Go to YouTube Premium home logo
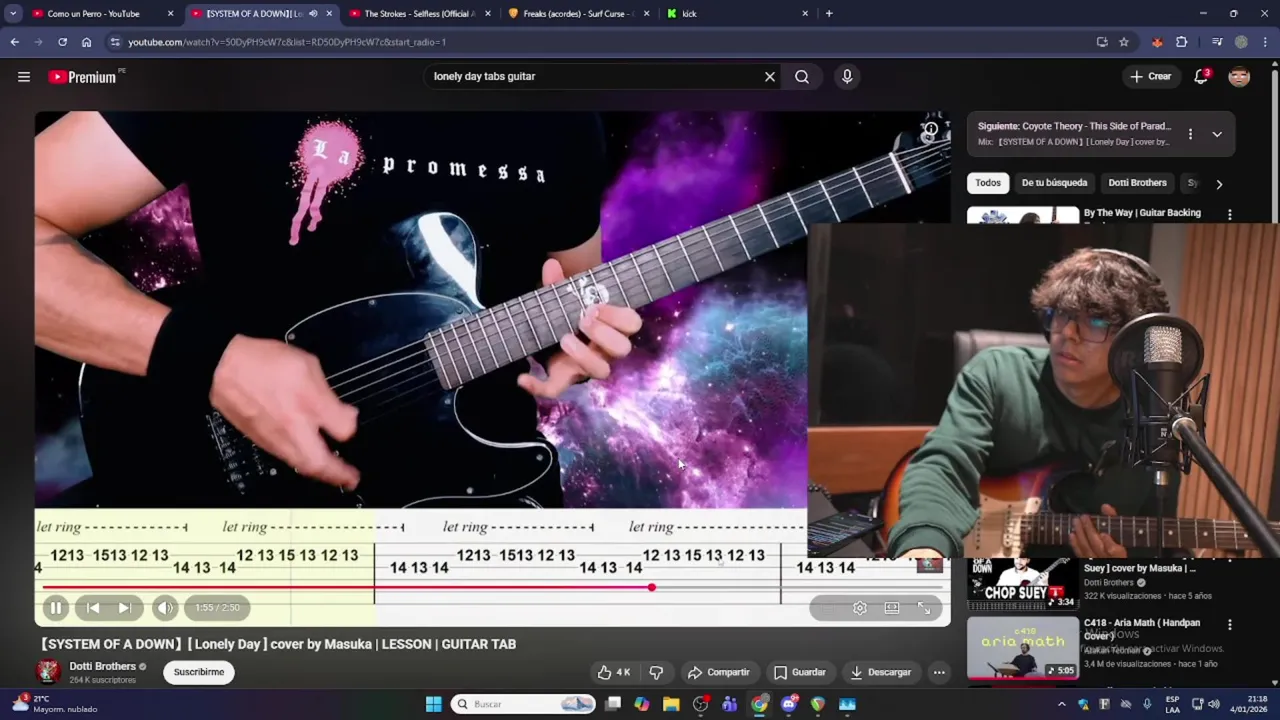 click(x=84, y=76)
